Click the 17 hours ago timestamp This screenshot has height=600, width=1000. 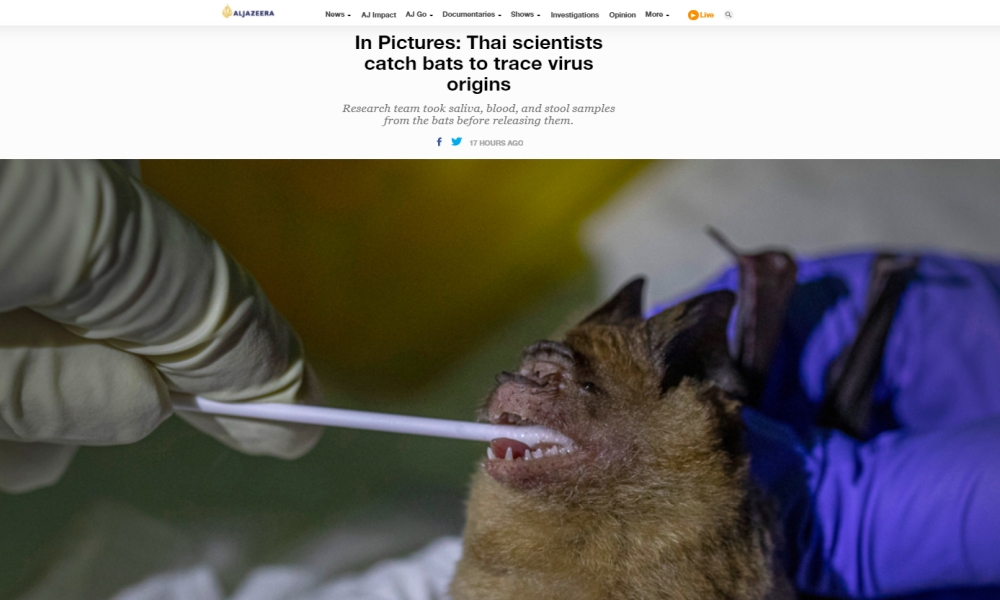tap(496, 143)
